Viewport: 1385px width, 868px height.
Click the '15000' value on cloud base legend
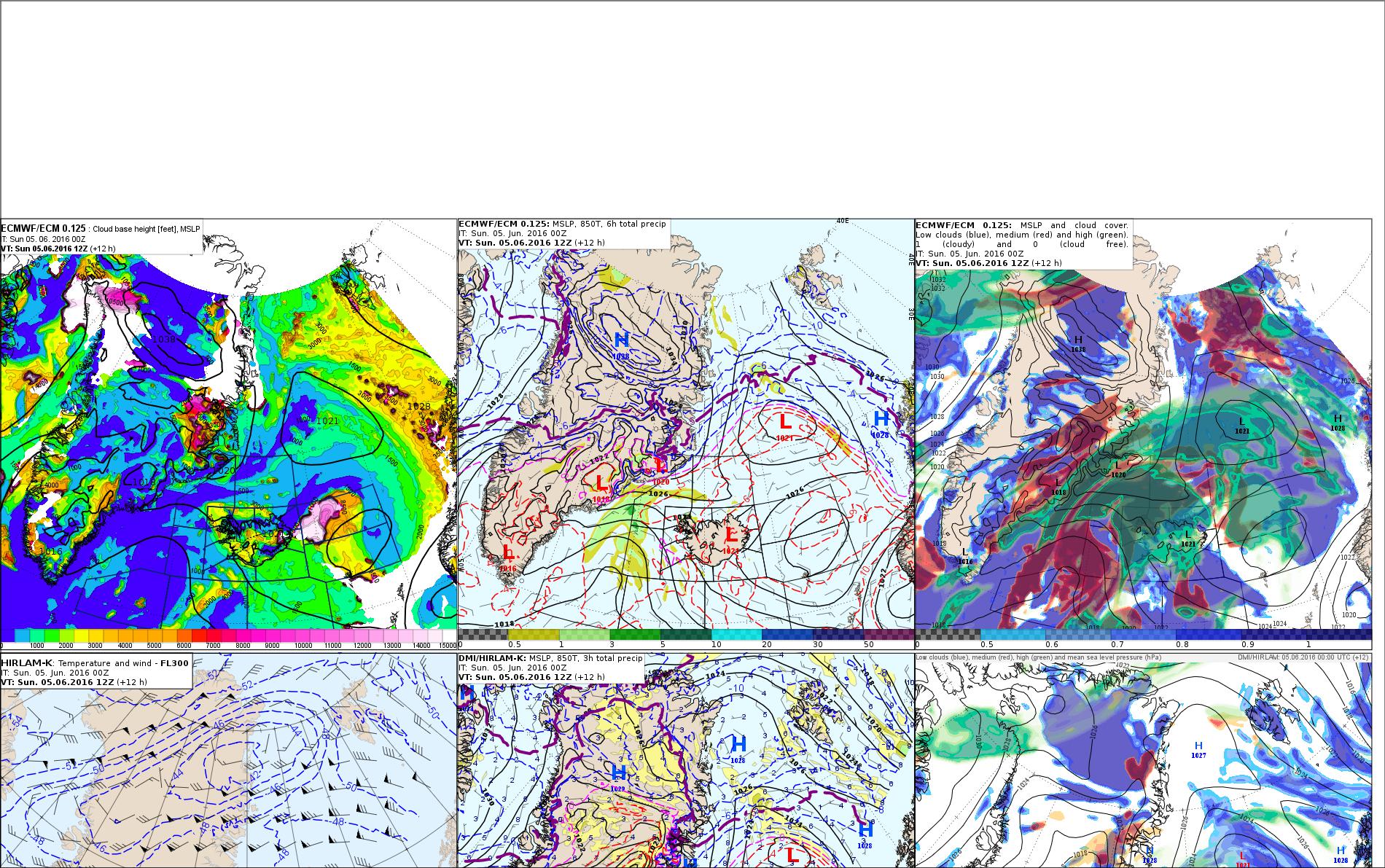(448, 646)
